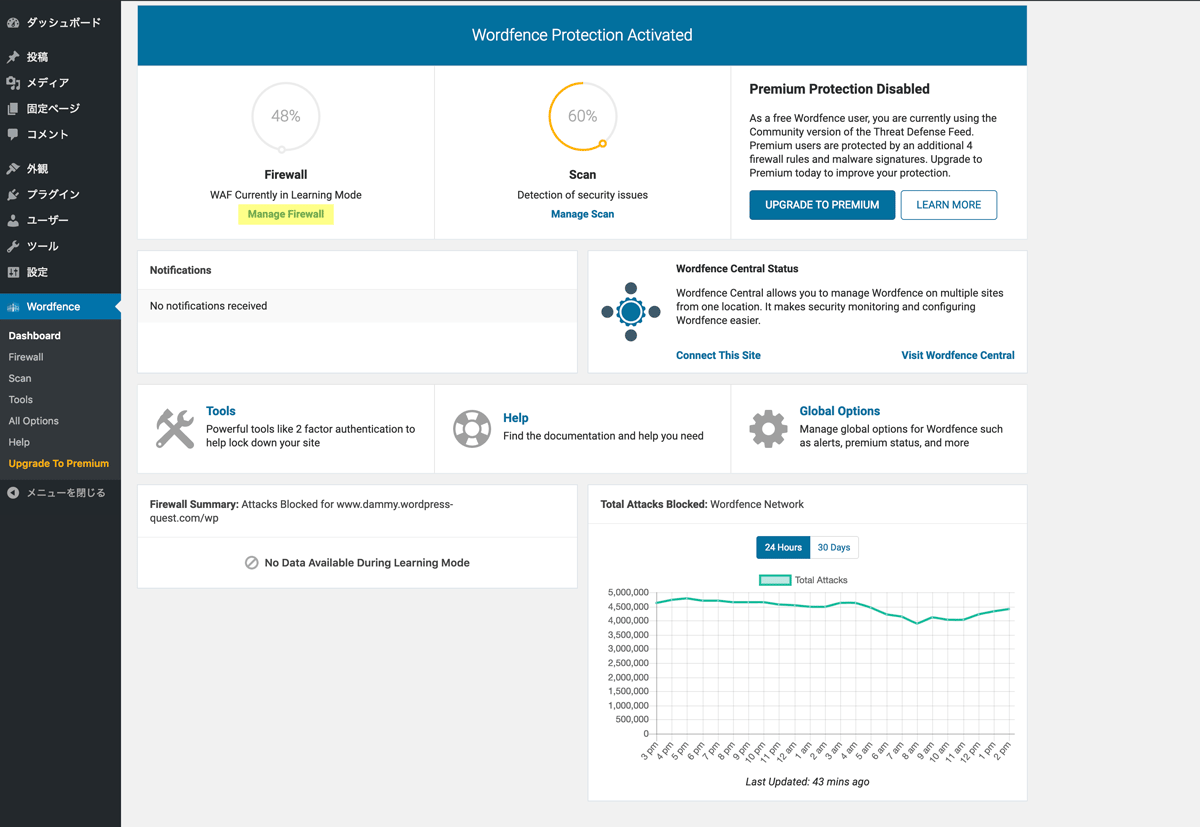Click the Detection of security issues text
Image resolution: width=1200 pixels, height=827 pixels.
coord(583,195)
